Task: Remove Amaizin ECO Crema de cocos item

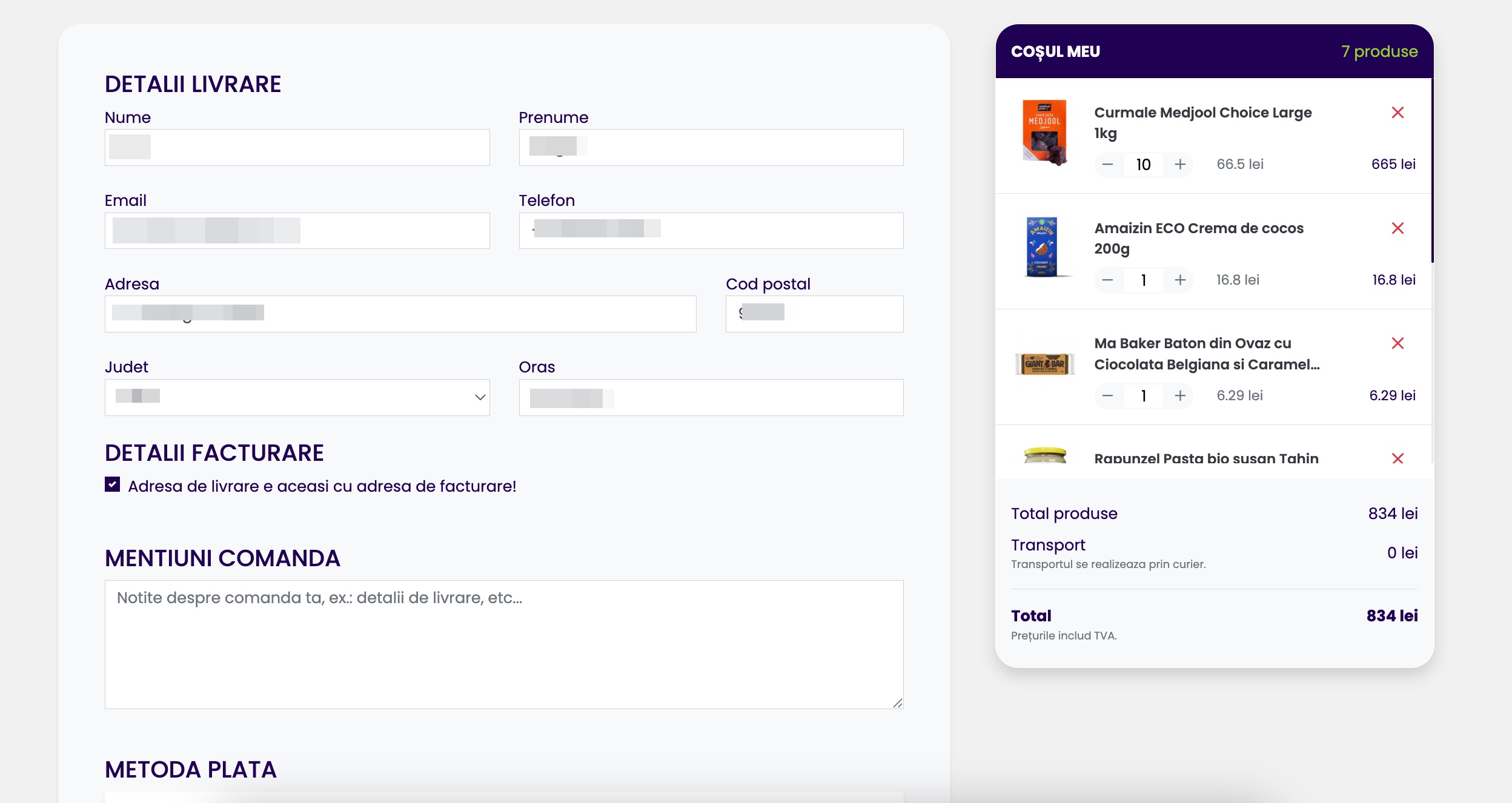Action: [x=1398, y=228]
